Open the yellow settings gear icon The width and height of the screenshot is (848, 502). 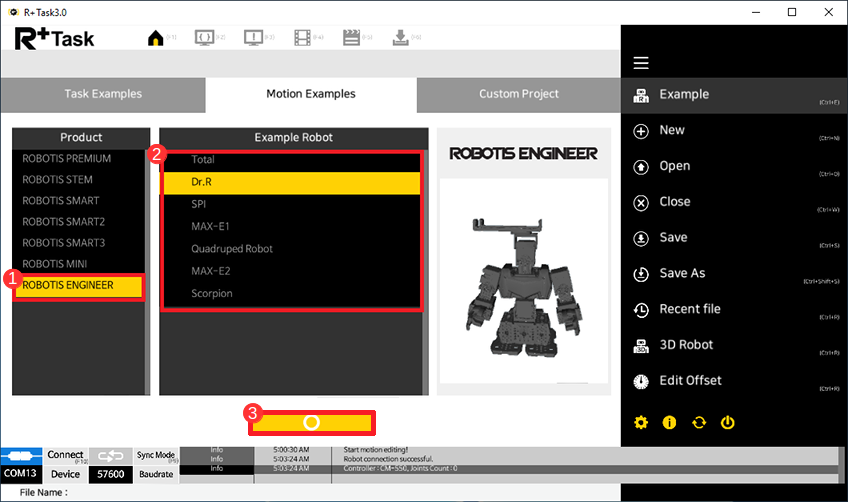[641, 423]
